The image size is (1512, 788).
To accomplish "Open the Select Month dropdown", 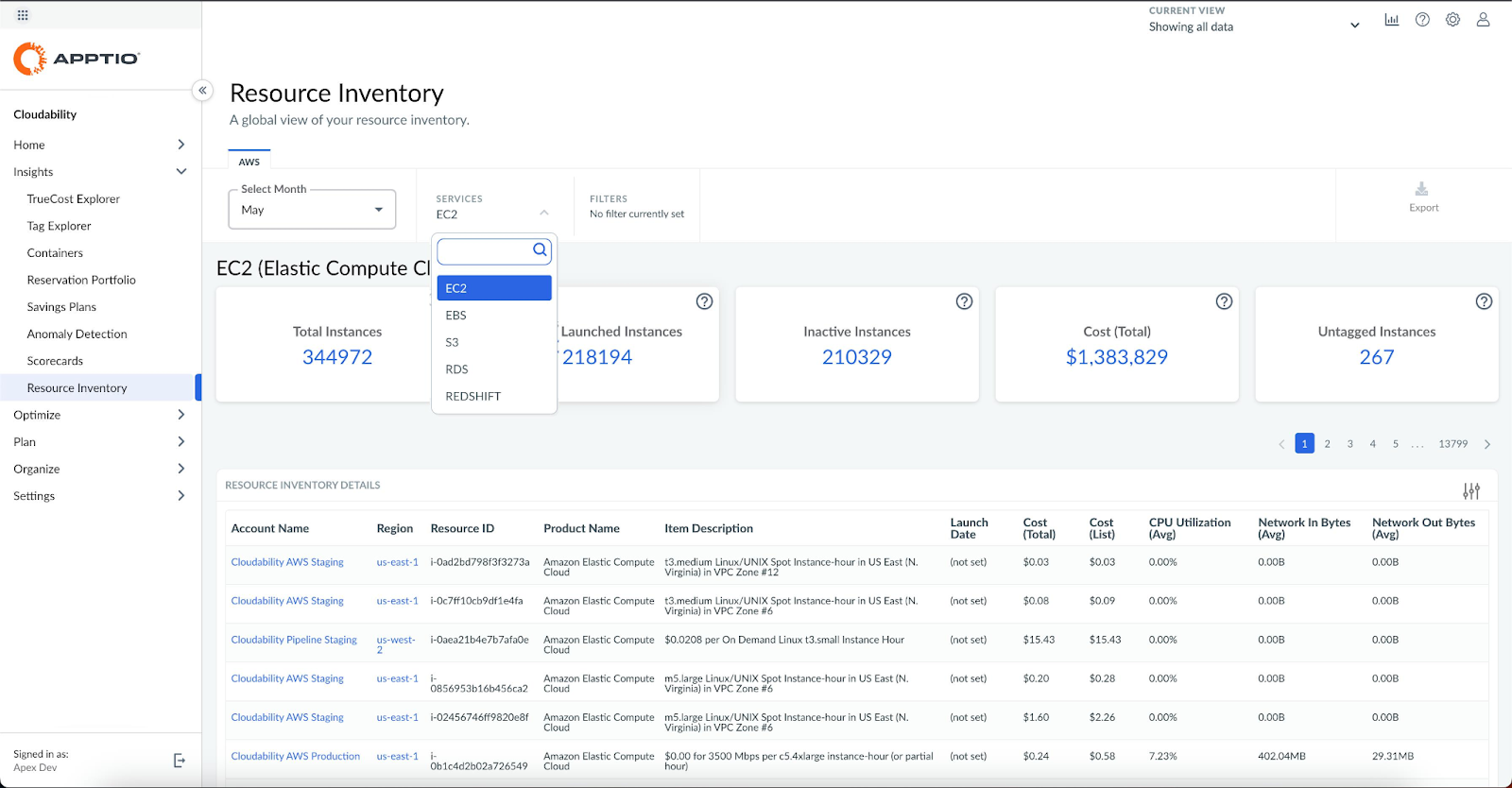I will pyautogui.click(x=312, y=210).
